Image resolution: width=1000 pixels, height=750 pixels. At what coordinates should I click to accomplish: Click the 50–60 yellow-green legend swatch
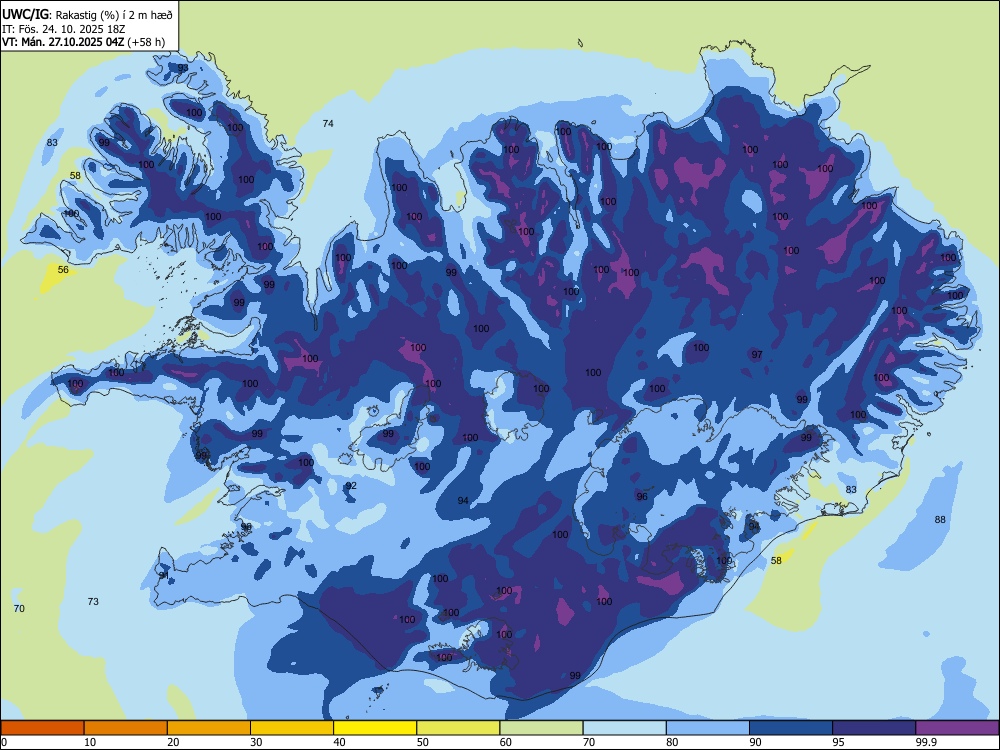[x=458, y=728]
